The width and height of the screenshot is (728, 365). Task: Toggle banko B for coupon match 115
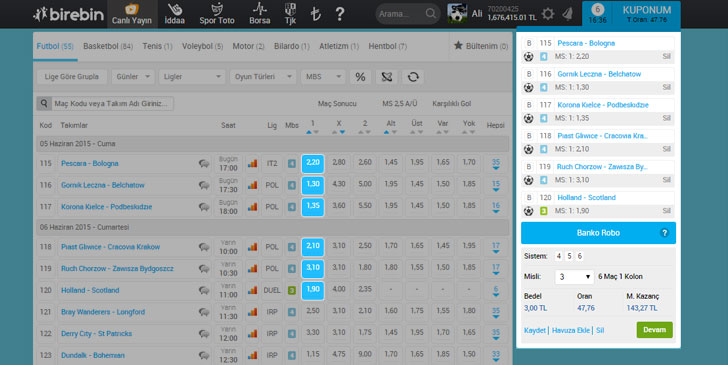pyautogui.click(x=529, y=43)
